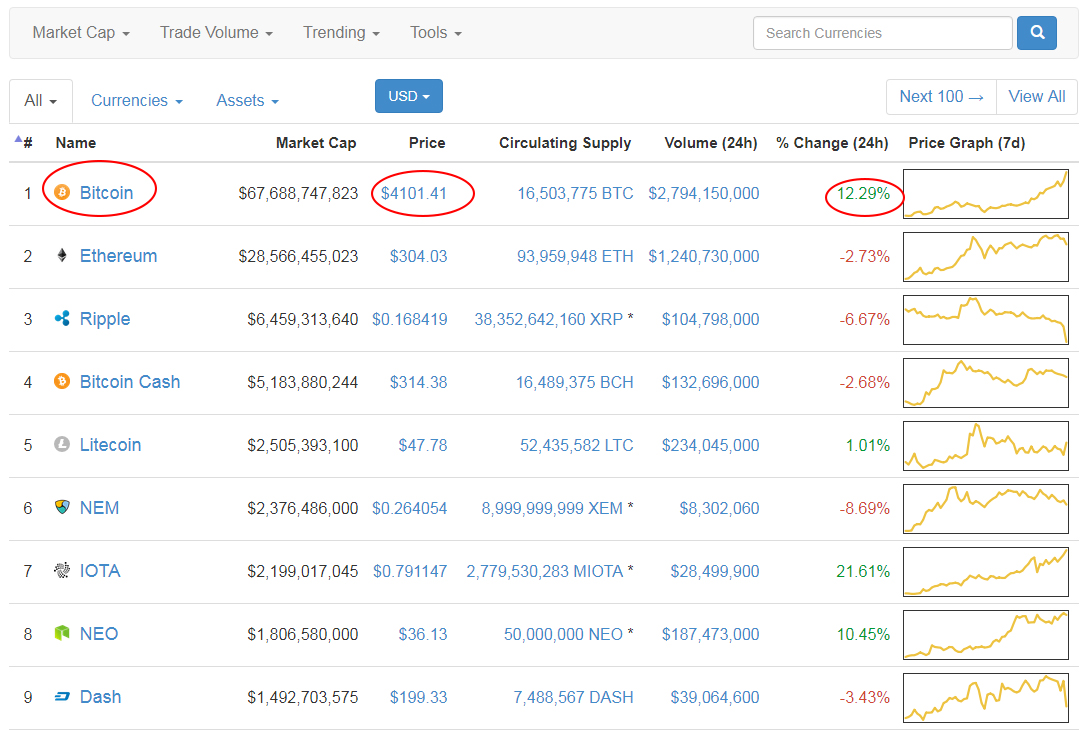Open the All filter dropdown
The height and width of the screenshot is (730, 1084).
tap(41, 101)
